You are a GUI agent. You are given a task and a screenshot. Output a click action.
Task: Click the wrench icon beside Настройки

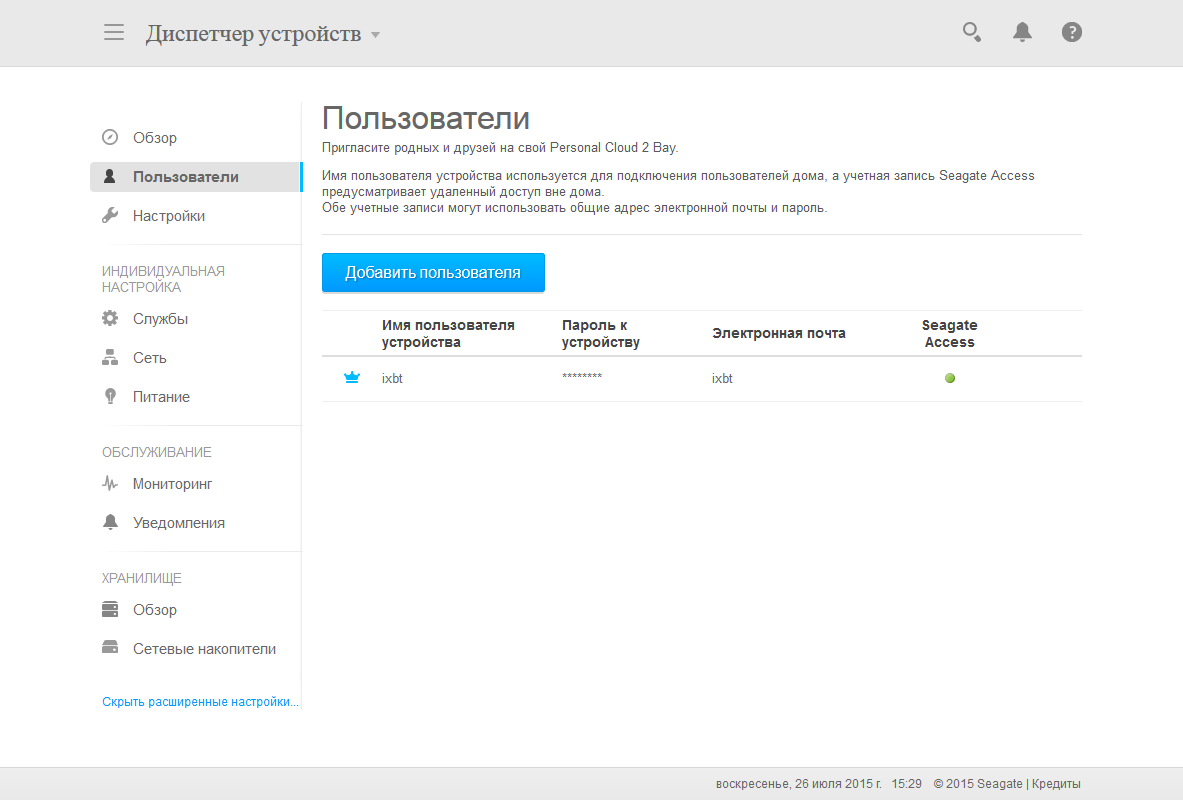(x=110, y=216)
